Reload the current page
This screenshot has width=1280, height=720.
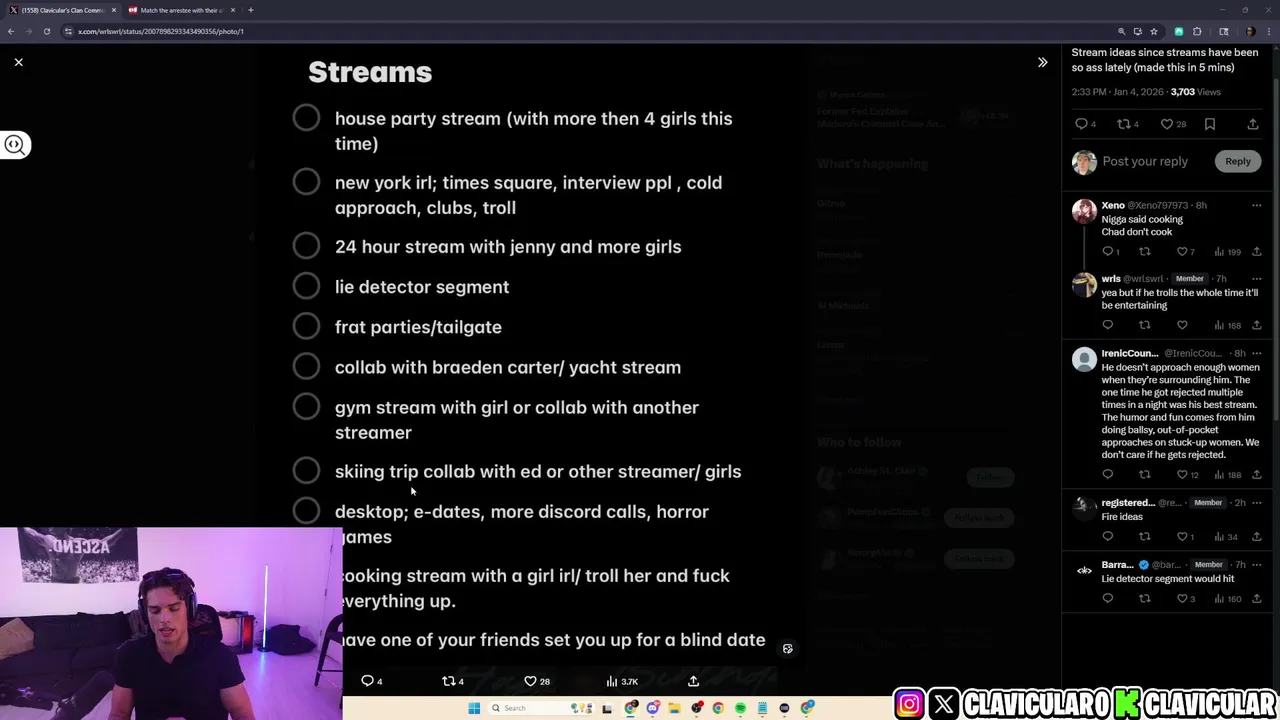46,31
